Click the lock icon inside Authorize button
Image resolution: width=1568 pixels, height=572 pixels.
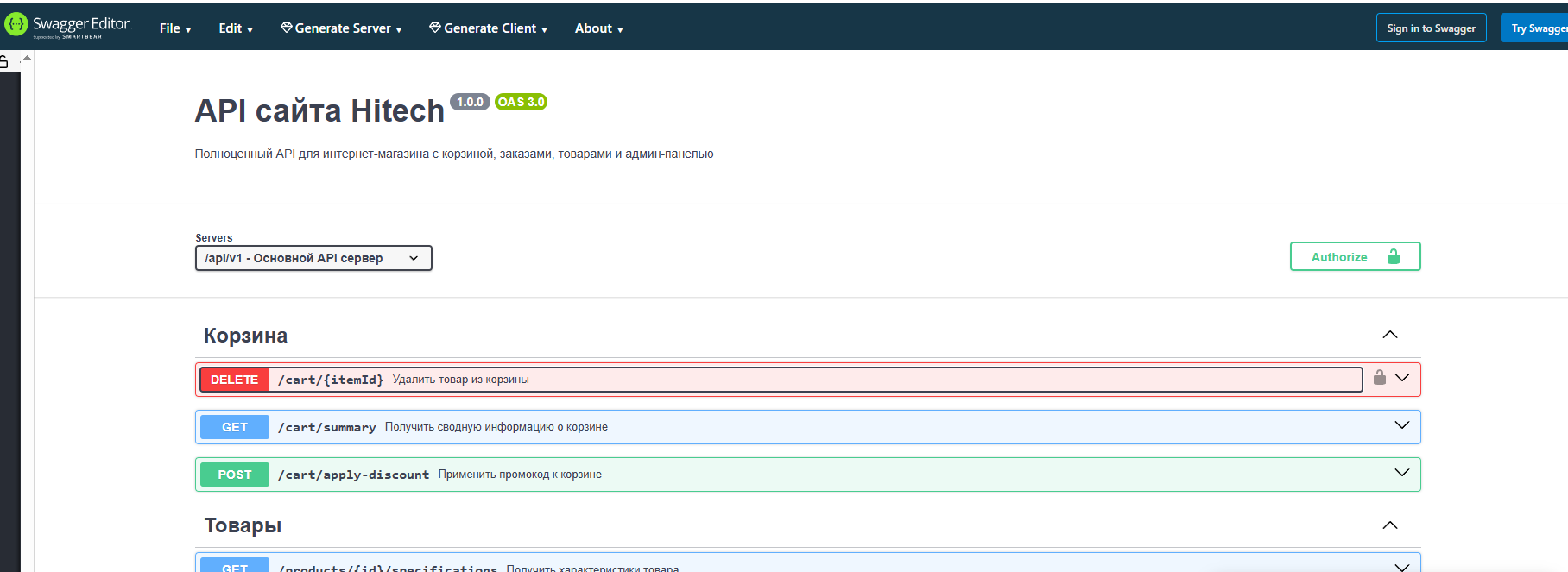tap(1394, 256)
